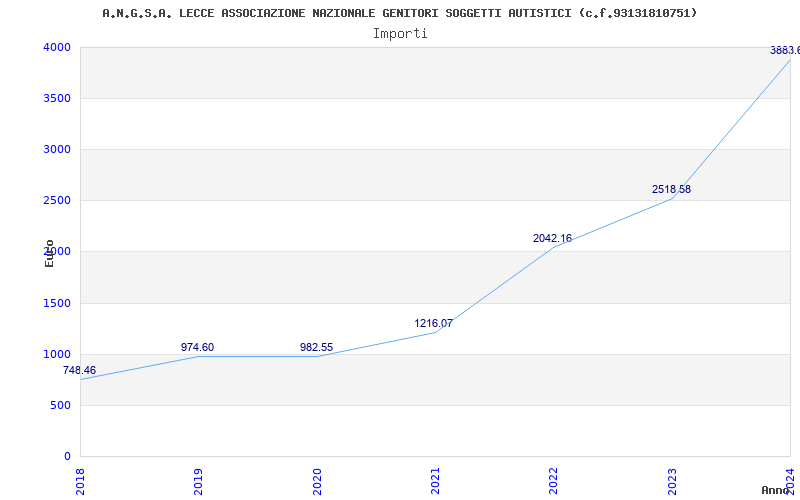
Task: Click the 748.46 data label
Action: pyautogui.click(x=79, y=371)
